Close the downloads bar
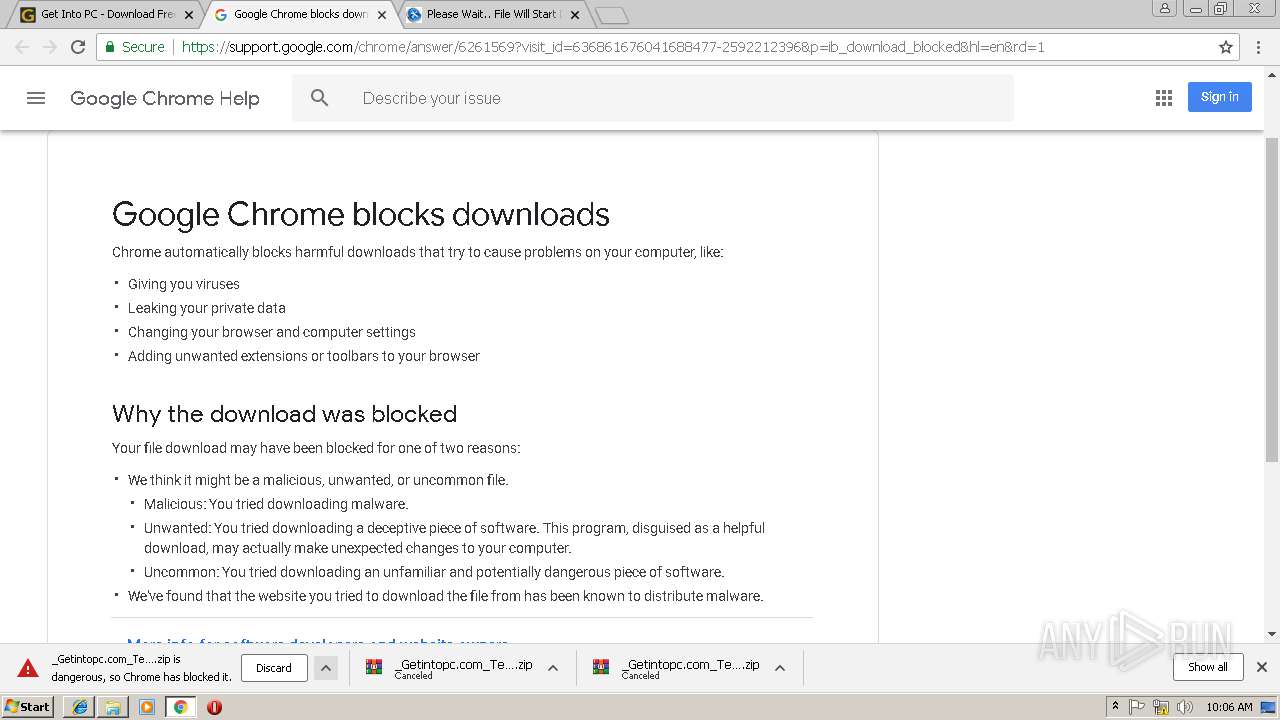The height and width of the screenshot is (720, 1280). coord(1262,667)
